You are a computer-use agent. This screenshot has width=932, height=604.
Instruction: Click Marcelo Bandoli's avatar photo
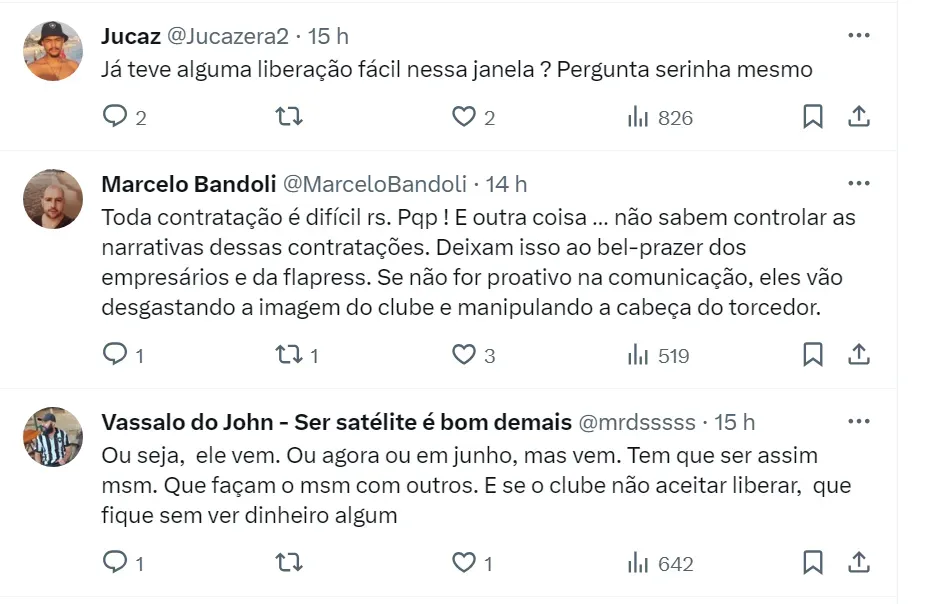tap(53, 199)
